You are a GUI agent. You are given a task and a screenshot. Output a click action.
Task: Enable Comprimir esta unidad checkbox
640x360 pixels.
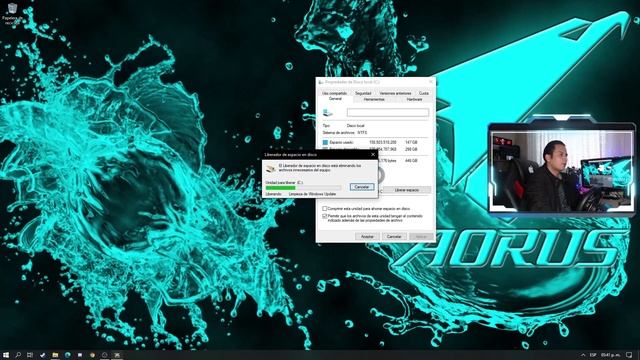325,209
